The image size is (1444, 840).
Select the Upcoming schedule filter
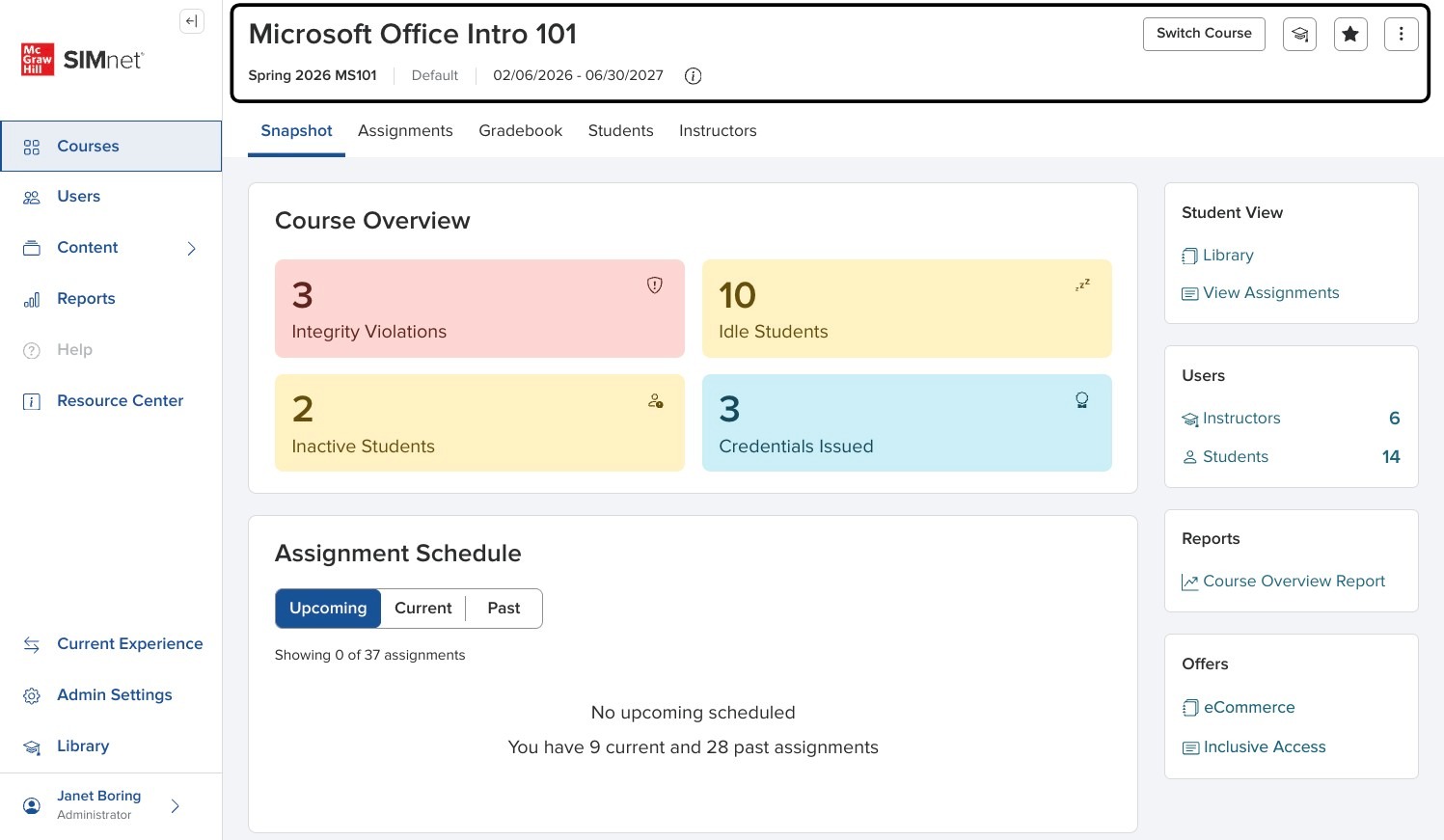[x=328, y=609]
